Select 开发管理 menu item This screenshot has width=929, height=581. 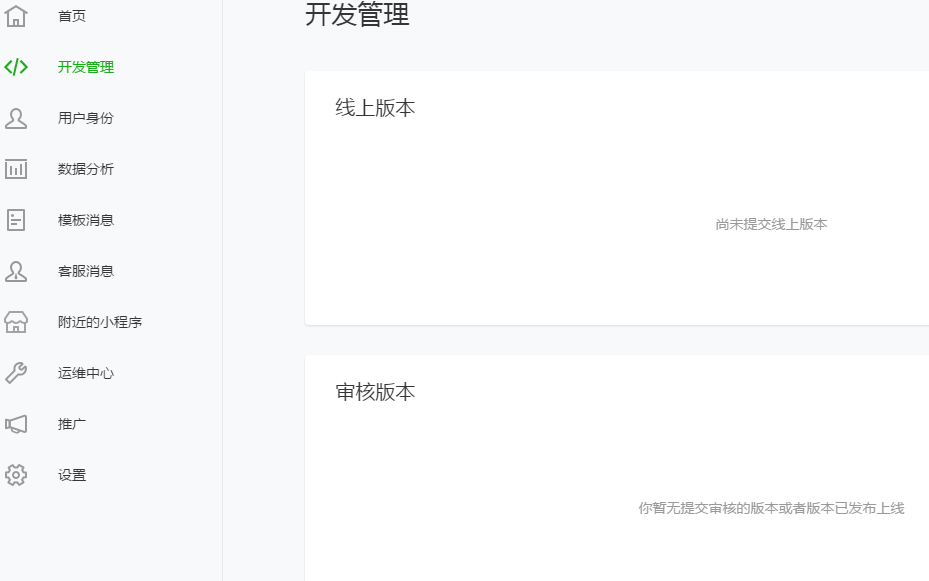(x=86, y=67)
